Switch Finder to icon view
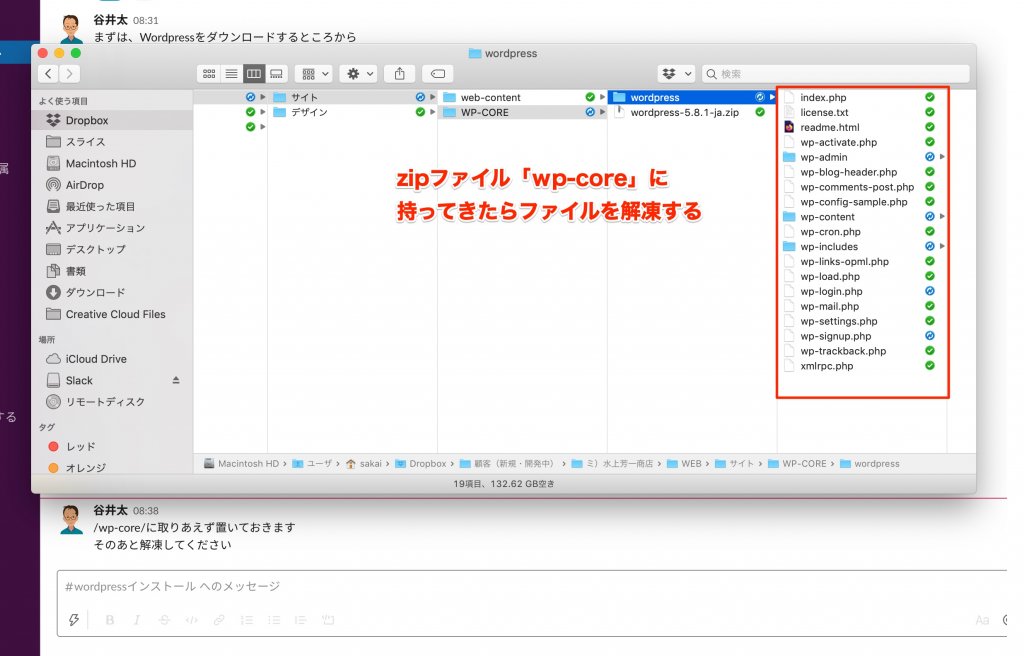 click(x=209, y=74)
